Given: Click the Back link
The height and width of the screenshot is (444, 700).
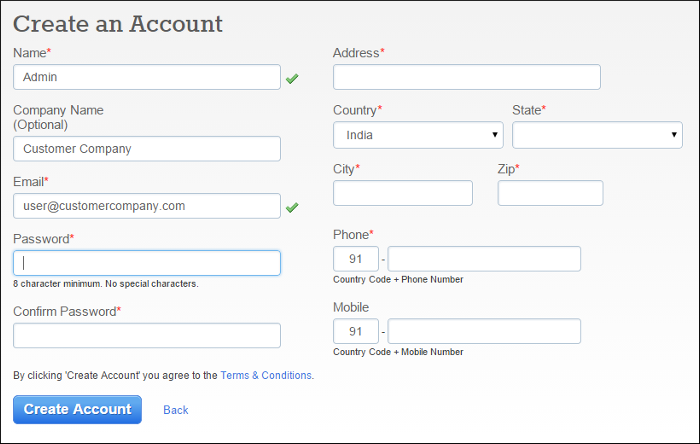Looking at the screenshot, I should (x=176, y=410).
